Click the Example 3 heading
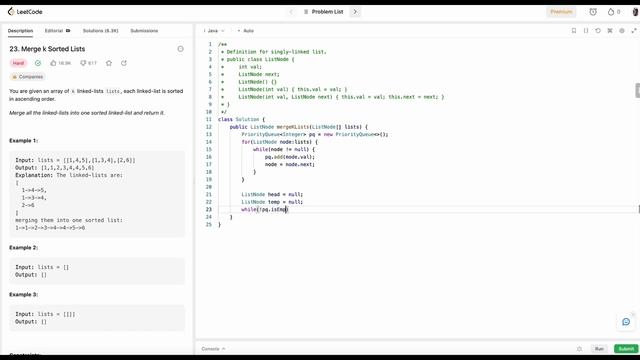Image resolution: width=640 pixels, height=360 pixels. coord(24,295)
